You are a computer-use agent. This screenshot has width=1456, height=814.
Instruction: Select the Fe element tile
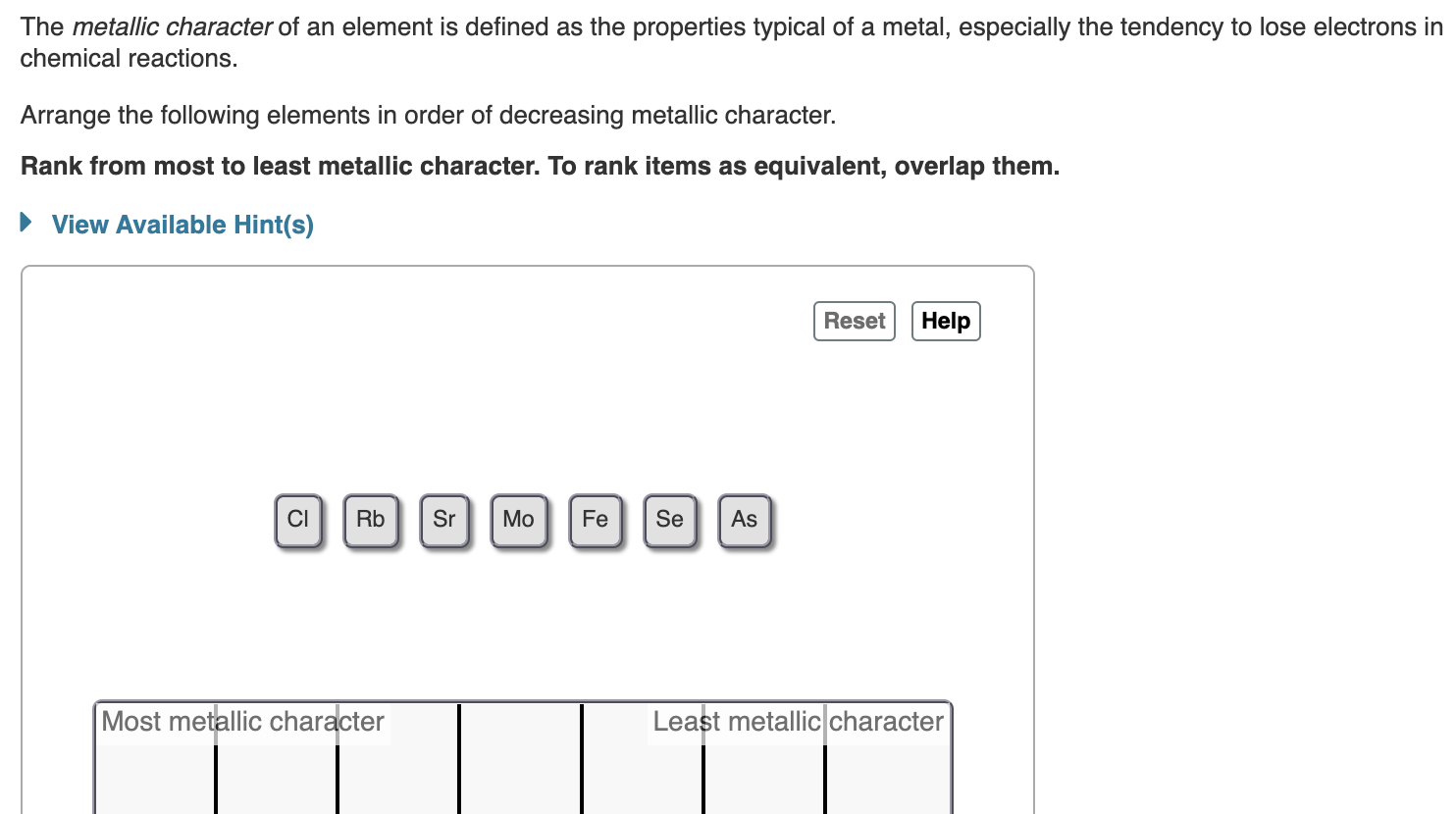(x=595, y=520)
